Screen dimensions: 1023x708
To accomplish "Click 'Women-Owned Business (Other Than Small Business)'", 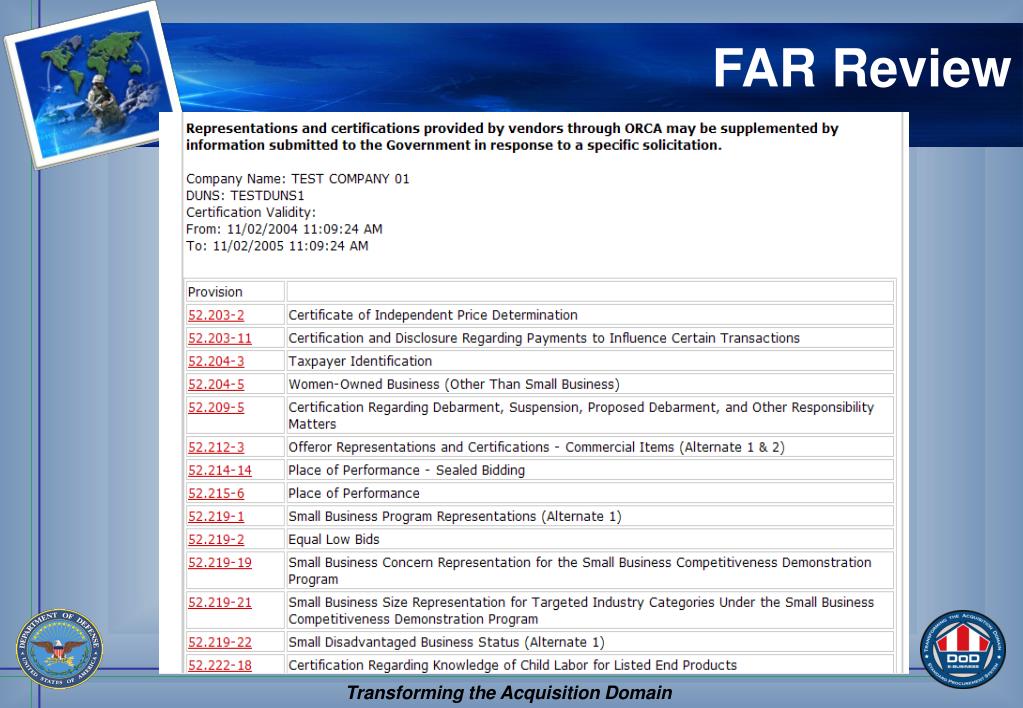I will pyautogui.click(x=454, y=384).
